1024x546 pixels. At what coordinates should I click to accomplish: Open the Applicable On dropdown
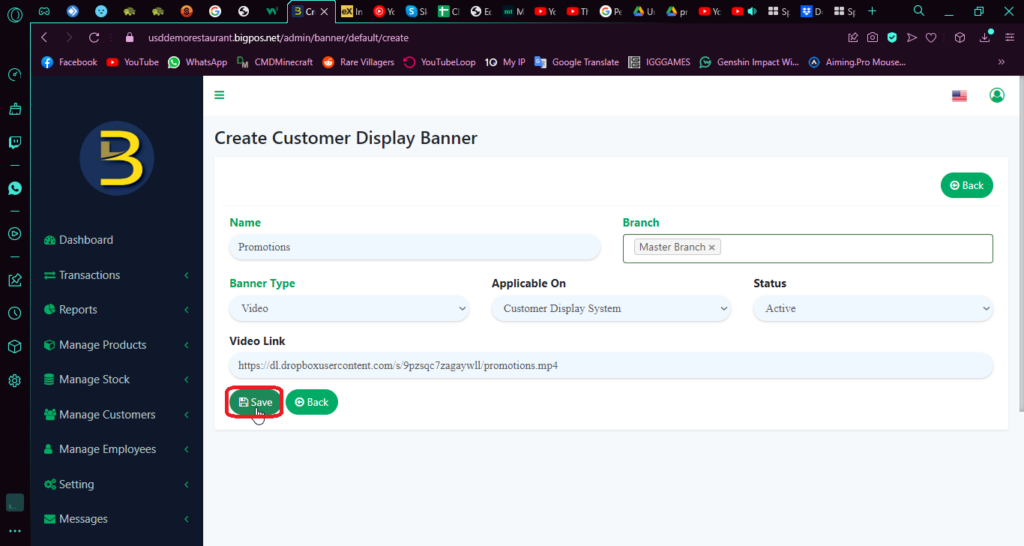(611, 308)
